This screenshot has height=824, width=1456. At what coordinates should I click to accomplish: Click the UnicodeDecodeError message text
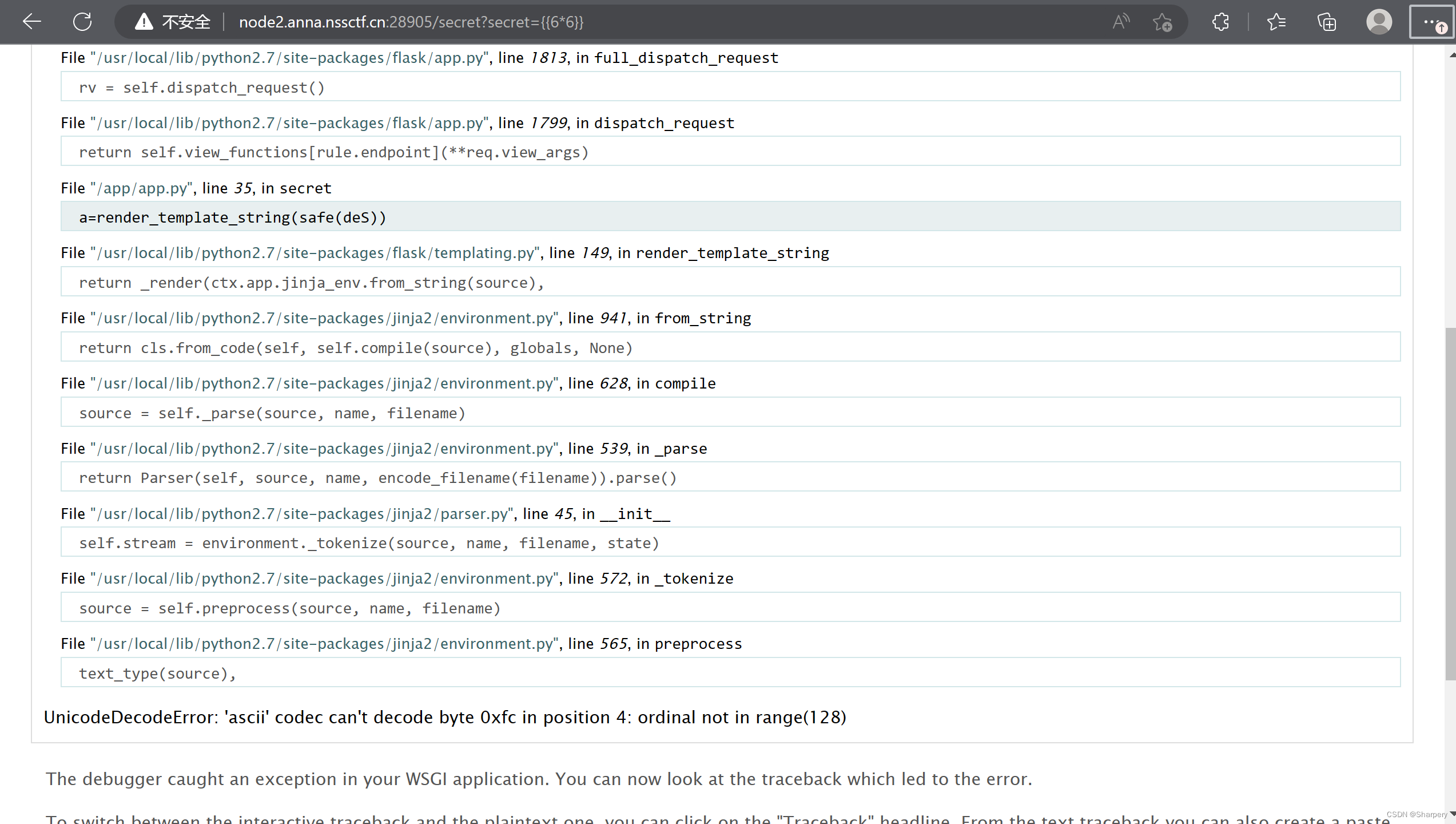pos(444,717)
